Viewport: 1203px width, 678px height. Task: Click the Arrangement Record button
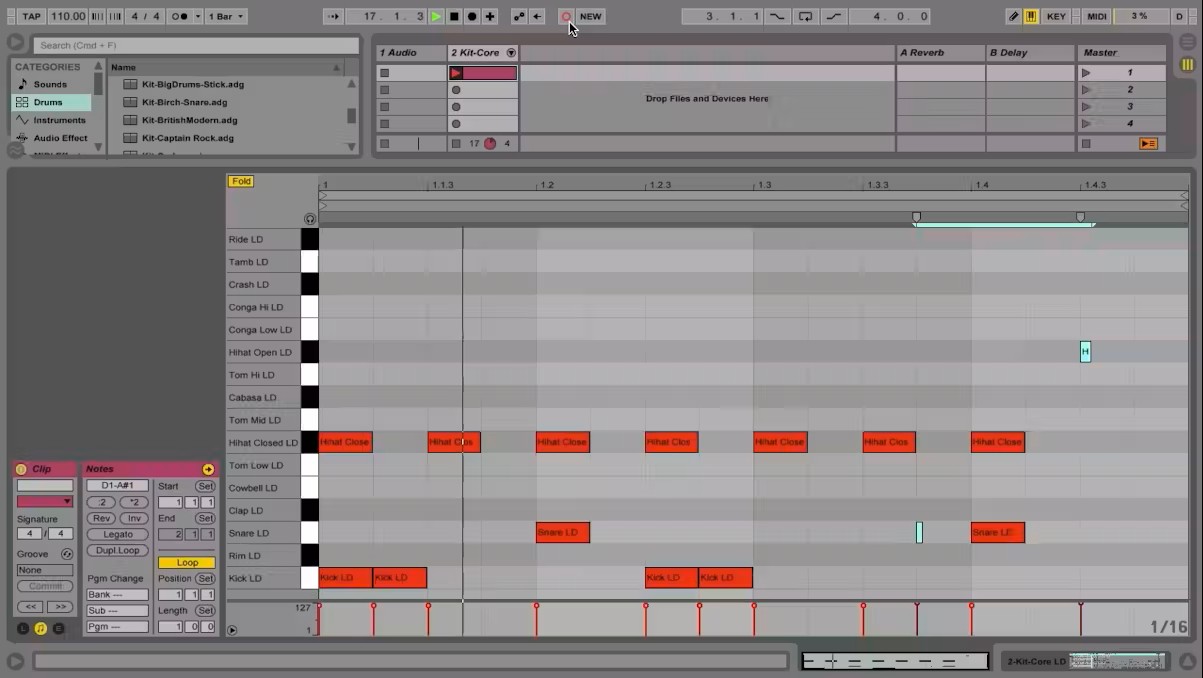click(472, 17)
